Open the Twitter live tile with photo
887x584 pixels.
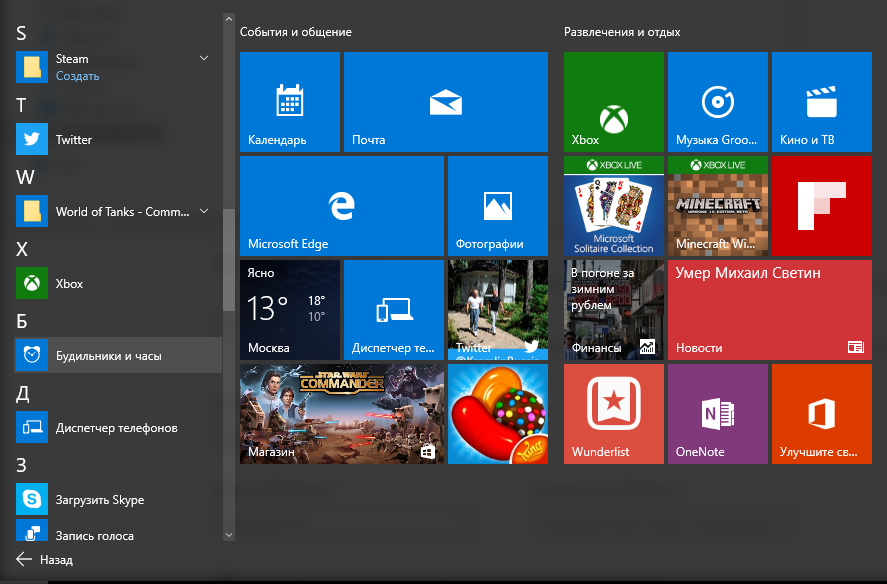(498, 310)
